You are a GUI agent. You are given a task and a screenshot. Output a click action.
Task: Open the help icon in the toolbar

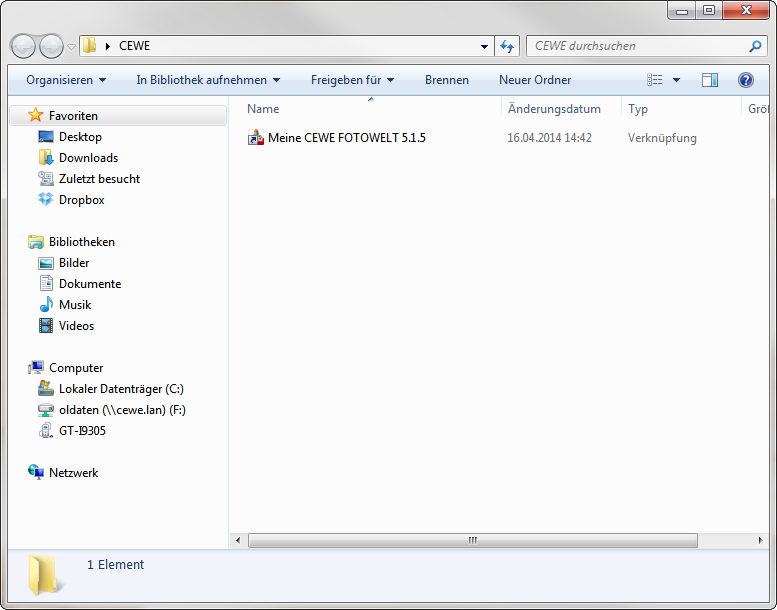click(745, 80)
